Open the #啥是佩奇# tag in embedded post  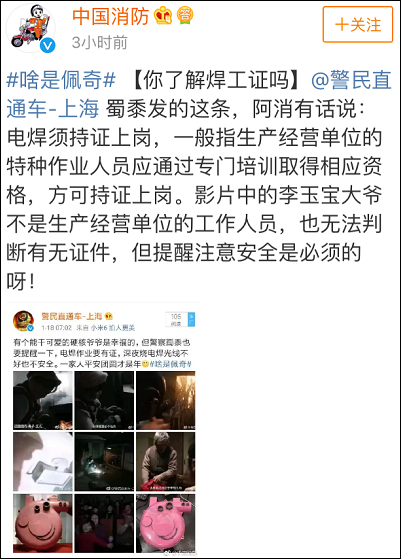click(x=170, y=364)
